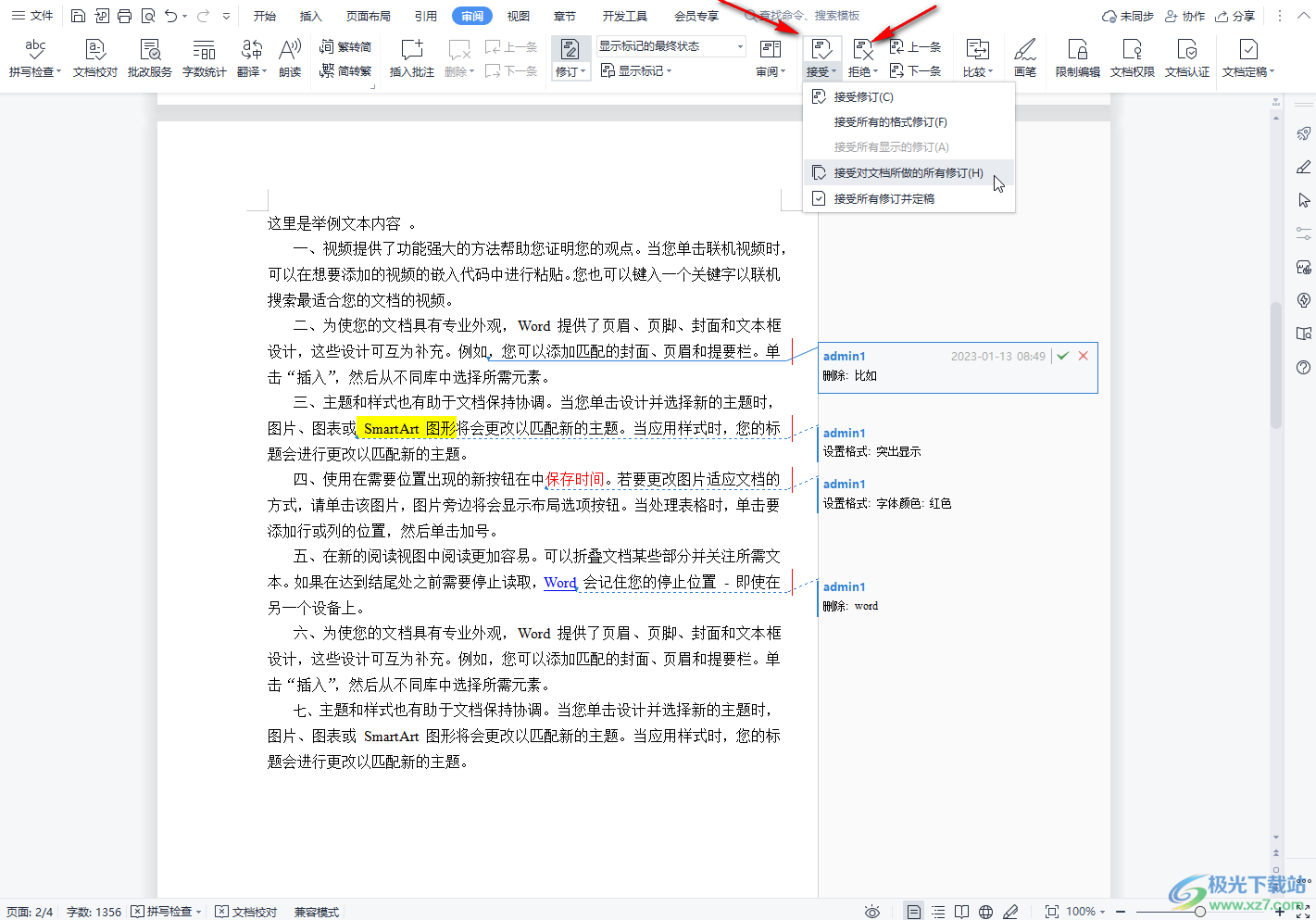
Task: Expand quick access toolbar customize arrow
Action: click(226, 16)
